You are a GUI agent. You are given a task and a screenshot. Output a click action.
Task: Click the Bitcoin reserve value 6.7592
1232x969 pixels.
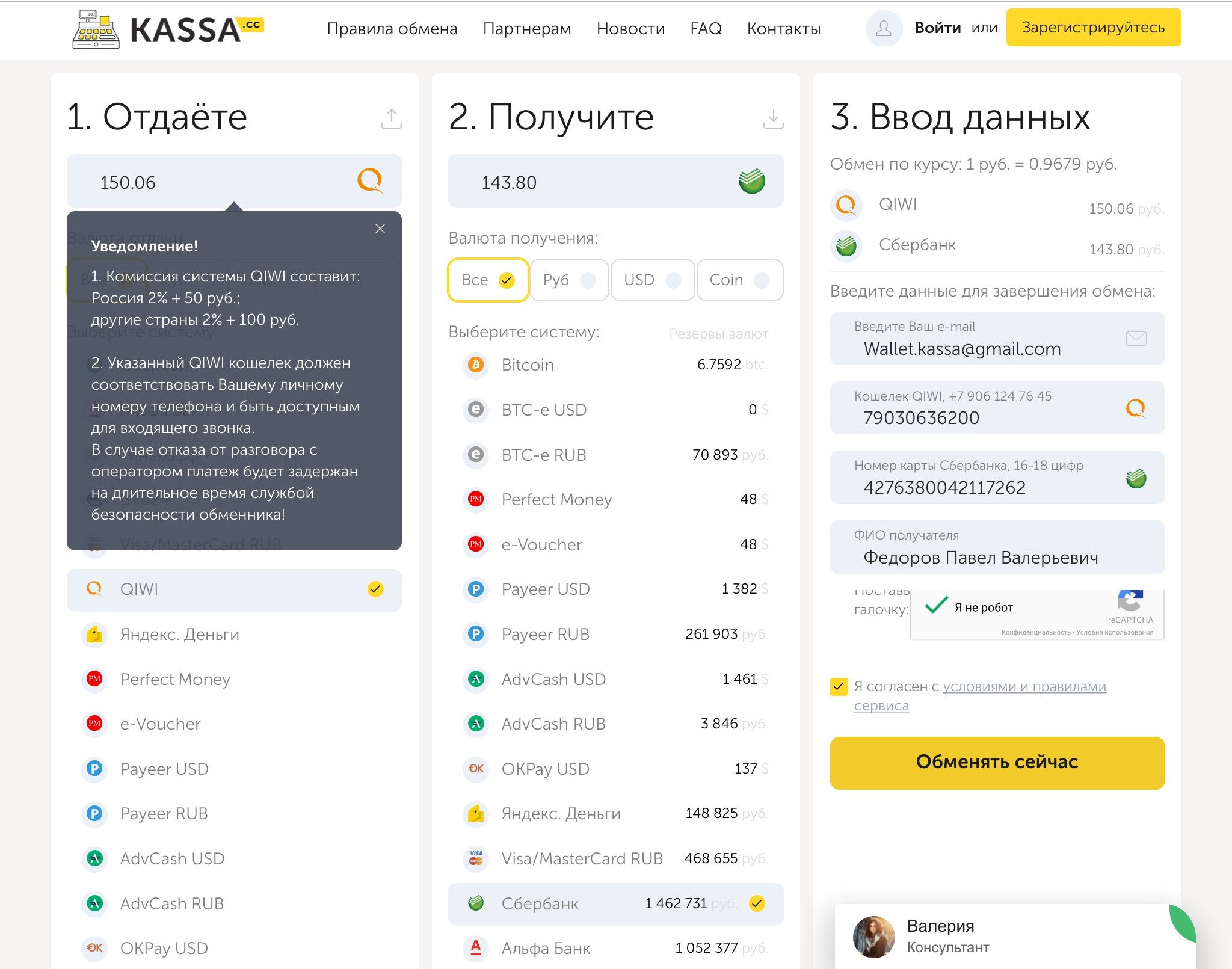tap(719, 365)
